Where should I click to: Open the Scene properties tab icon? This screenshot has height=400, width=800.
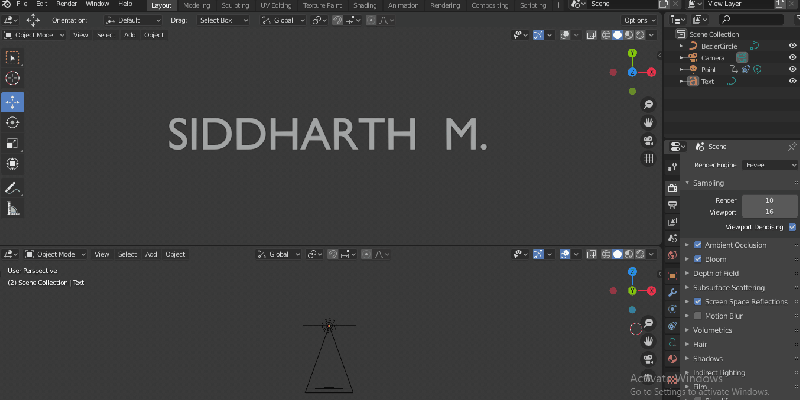672,238
